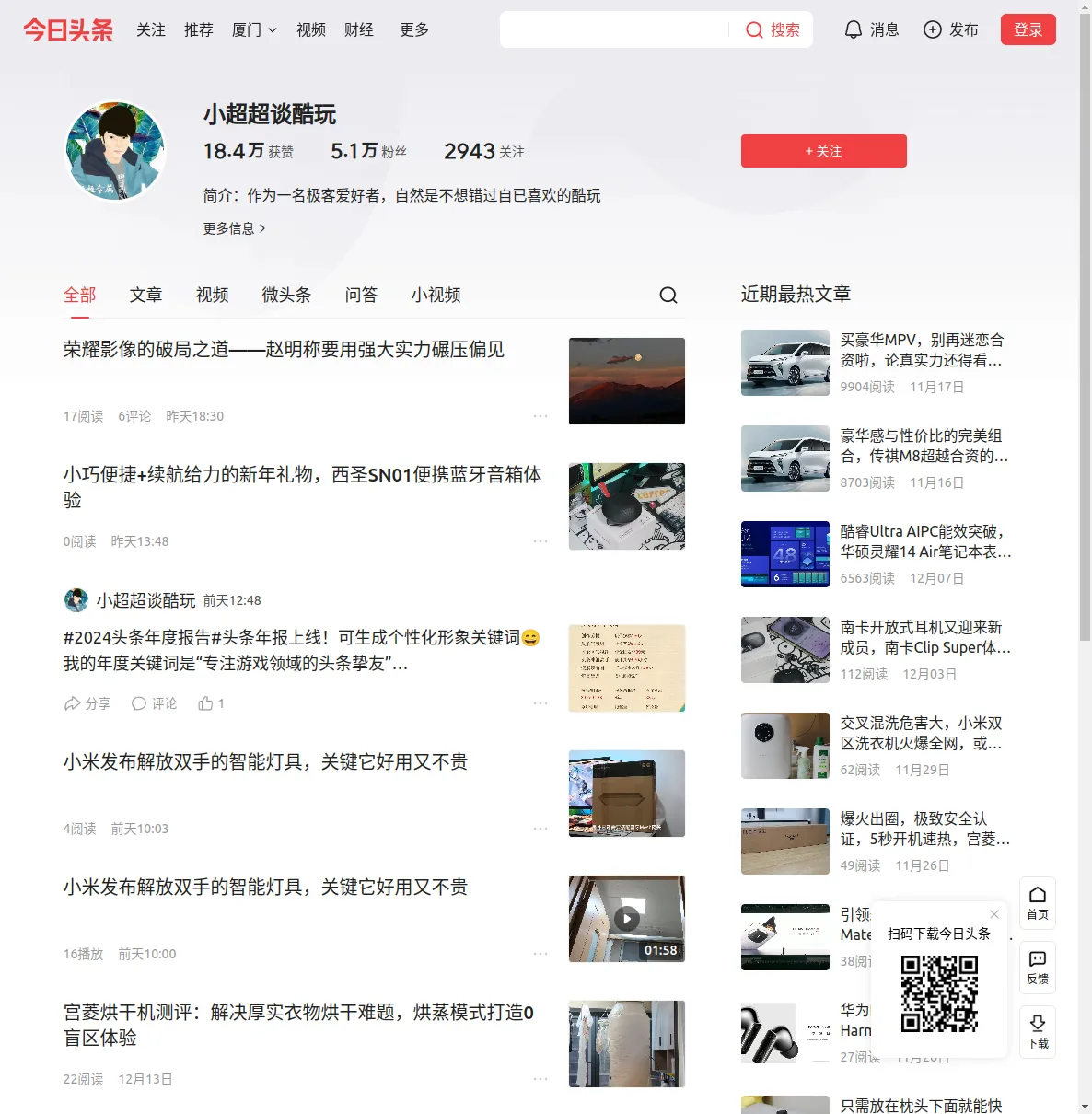This screenshot has height=1114, width=1092.
Task: Open the 消息 notification bell
Action: (x=854, y=29)
